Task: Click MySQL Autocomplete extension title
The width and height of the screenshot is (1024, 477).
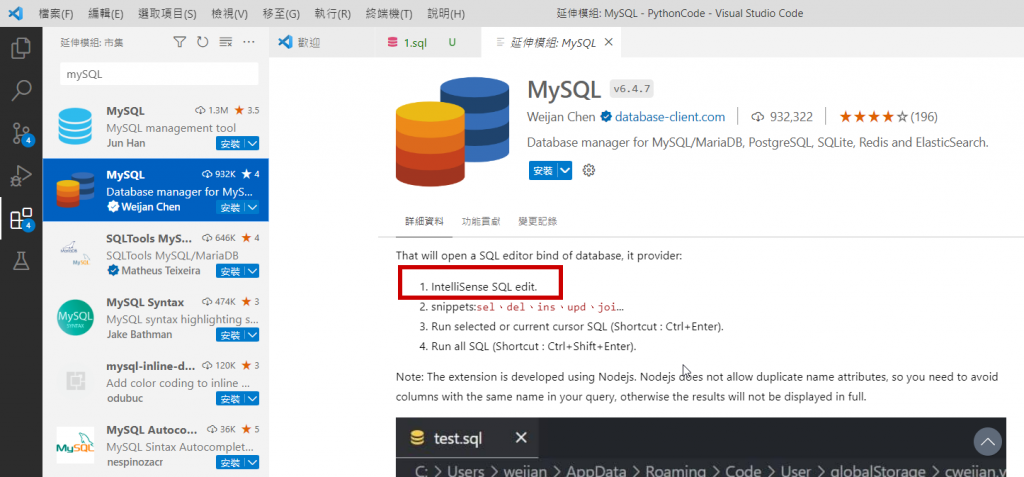Action: [152, 430]
